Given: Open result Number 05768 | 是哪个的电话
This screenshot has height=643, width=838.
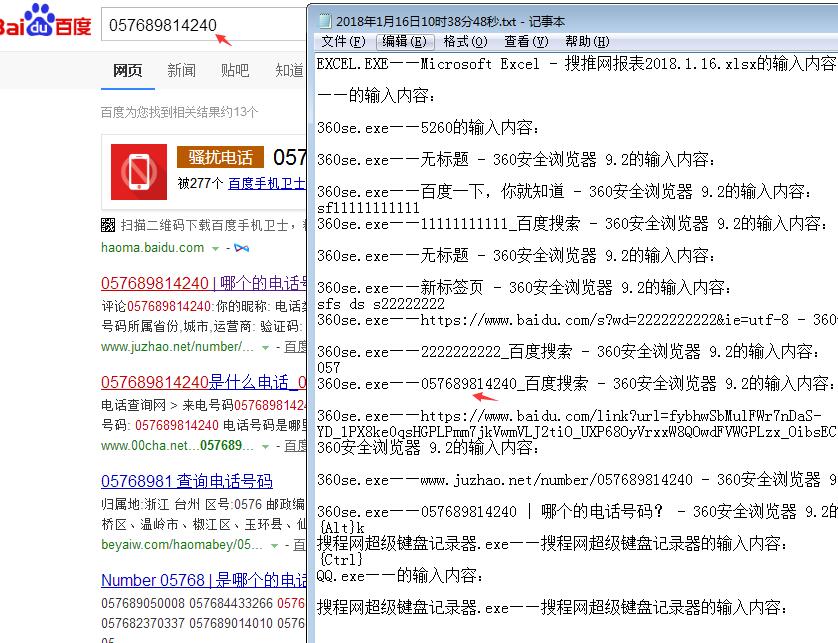Looking at the screenshot, I should click(x=204, y=580).
